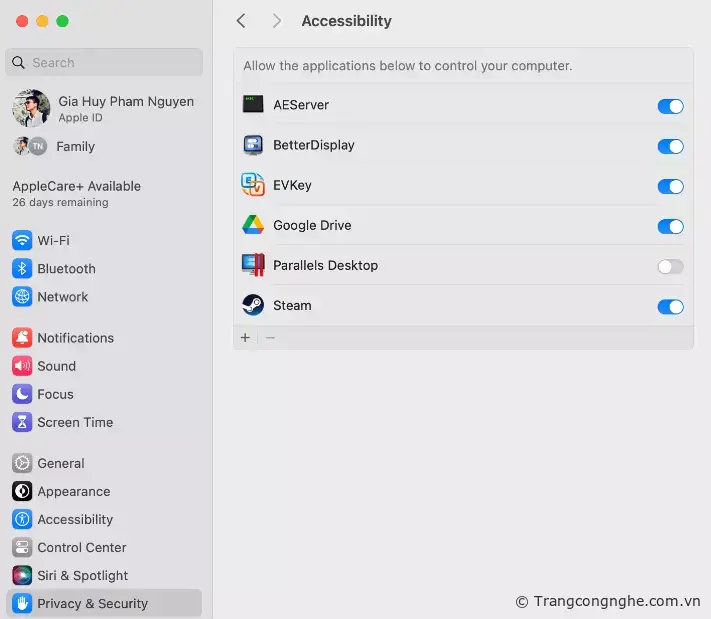Image resolution: width=711 pixels, height=619 pixels.
Task: Open Control Center settings
Action: coord(81,548)
